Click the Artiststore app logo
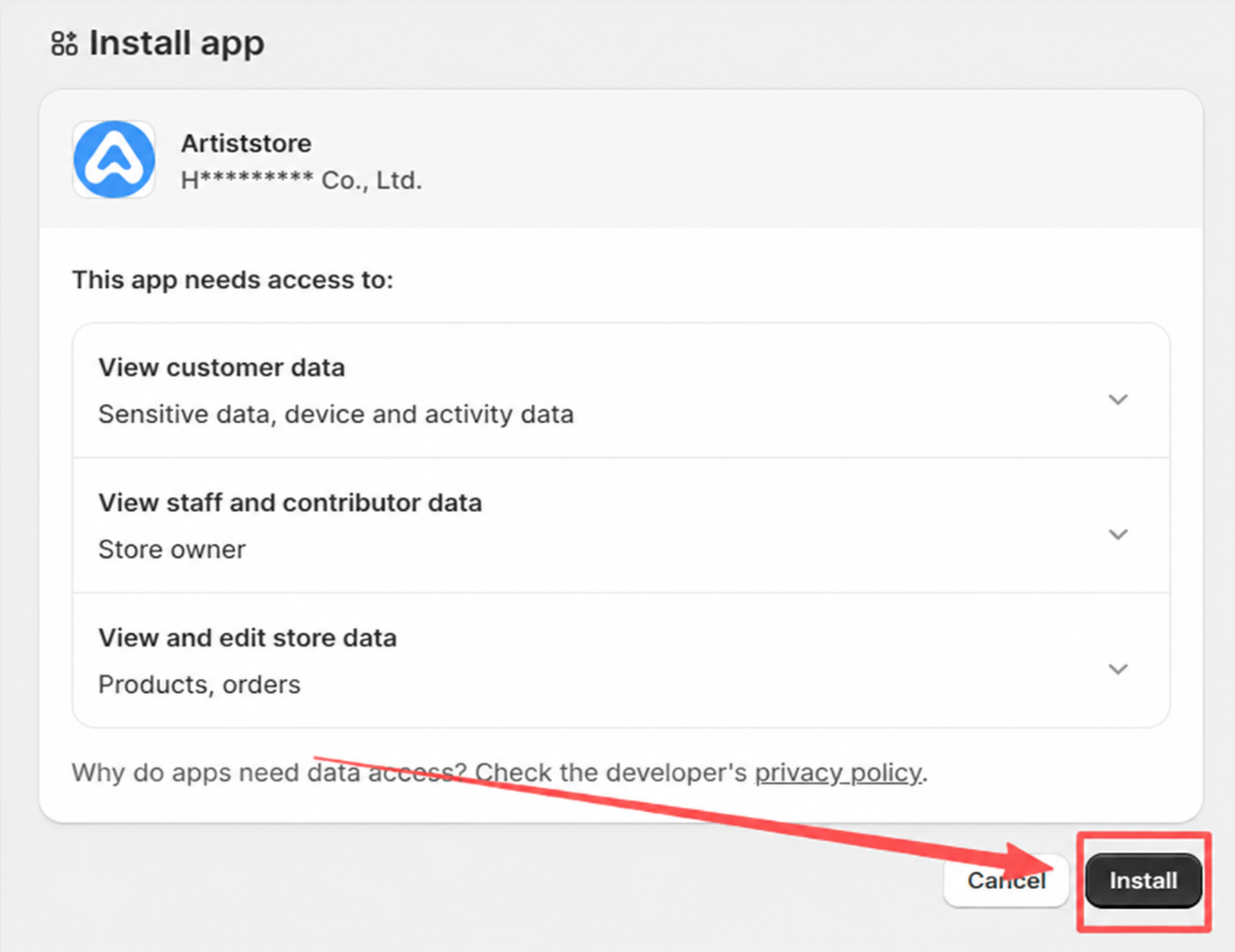The height and width of the screenshot is (952, 1235). point(114,160)
